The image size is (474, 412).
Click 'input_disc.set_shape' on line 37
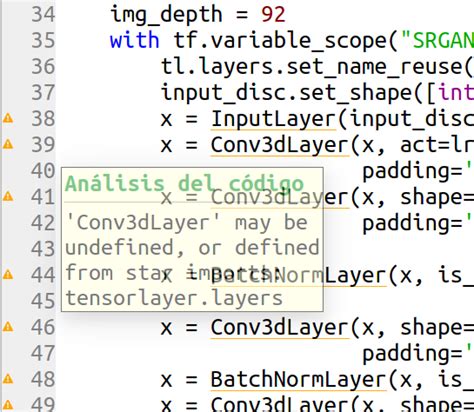point(287,93)
